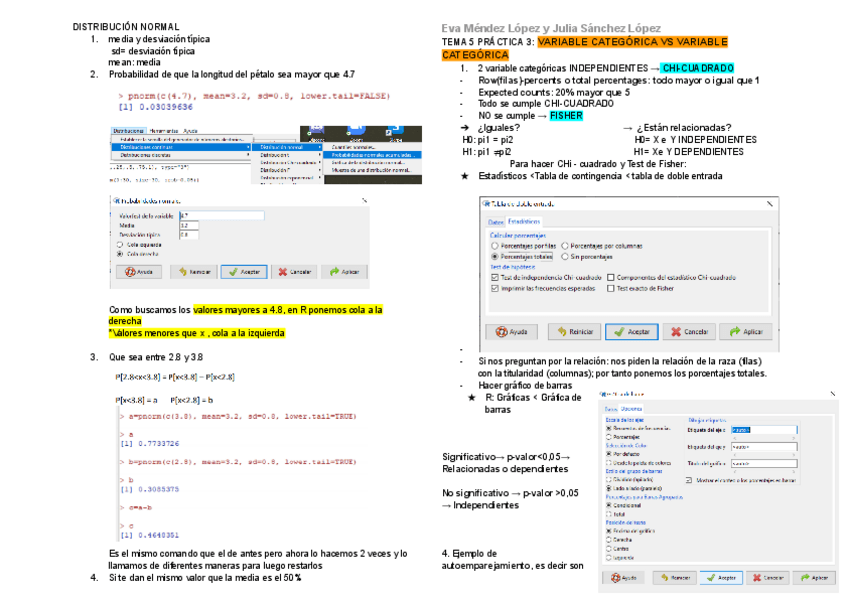Click the Desviación típica input field
The width and height of the screenshot is (848, 600).
point(189,235)
